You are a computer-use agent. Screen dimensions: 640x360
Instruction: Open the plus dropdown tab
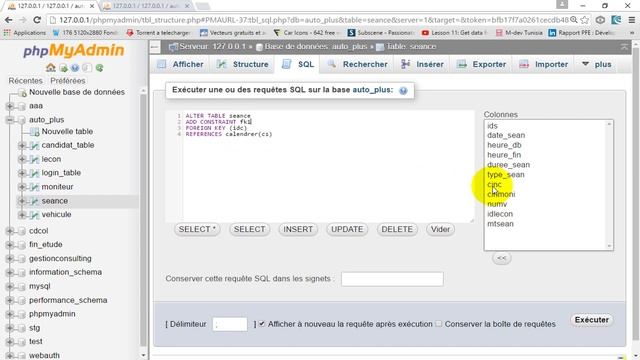pyautogui.click(x=597, y=64)
